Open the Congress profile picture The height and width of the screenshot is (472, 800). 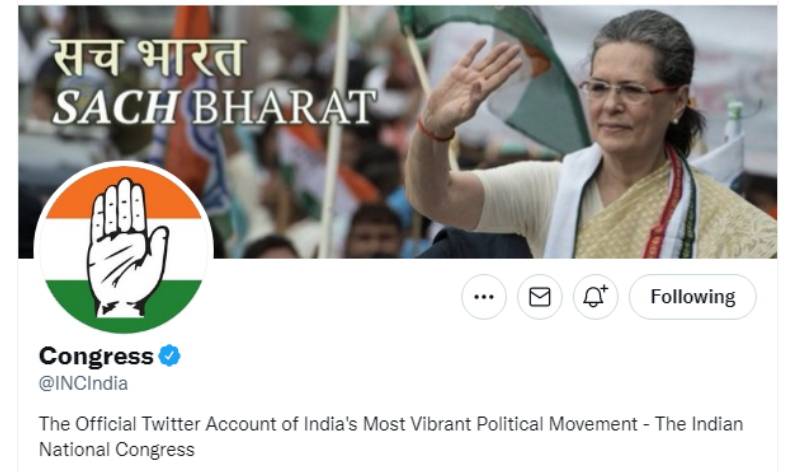(124, 247)
